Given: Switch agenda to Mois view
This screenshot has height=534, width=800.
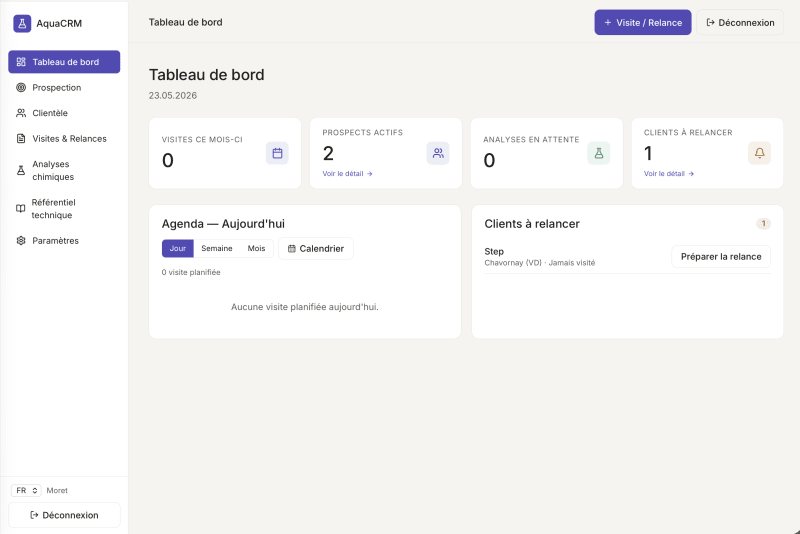Looking at the screenshot, I should [x=257, y=248].
